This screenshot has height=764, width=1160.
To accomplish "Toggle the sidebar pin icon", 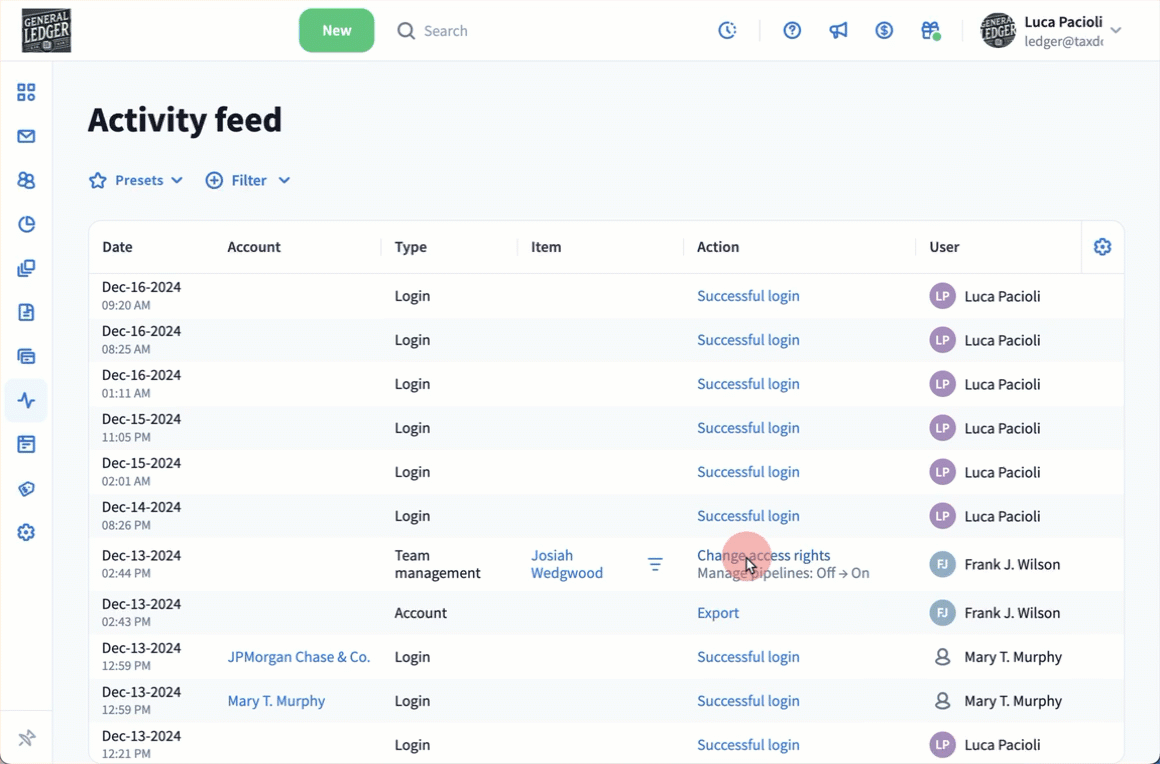I will 26,738.
